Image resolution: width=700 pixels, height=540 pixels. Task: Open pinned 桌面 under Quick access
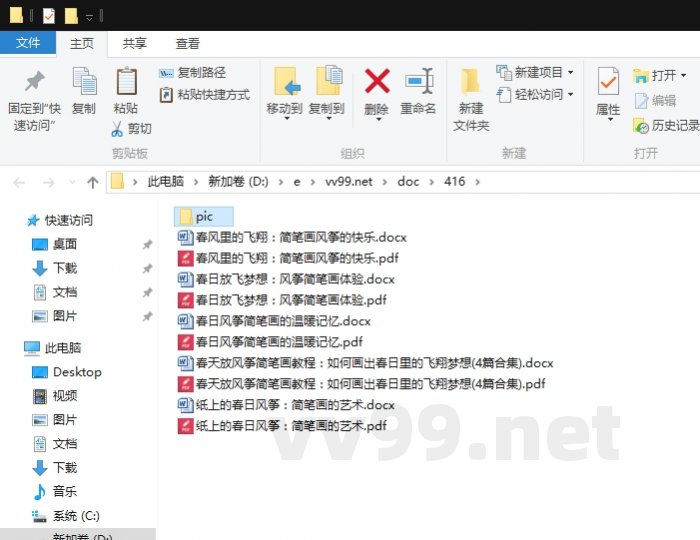click(54, 244)
